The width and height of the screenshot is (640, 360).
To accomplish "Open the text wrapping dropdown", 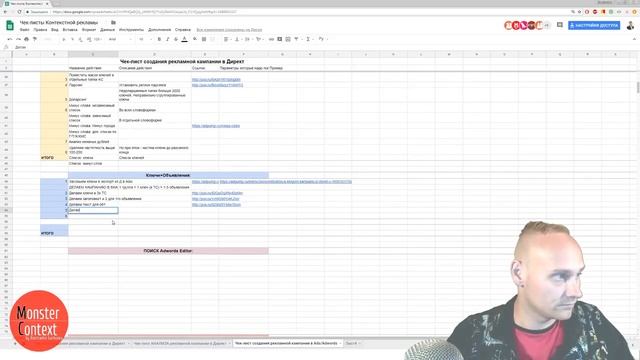I will (248, 39).
